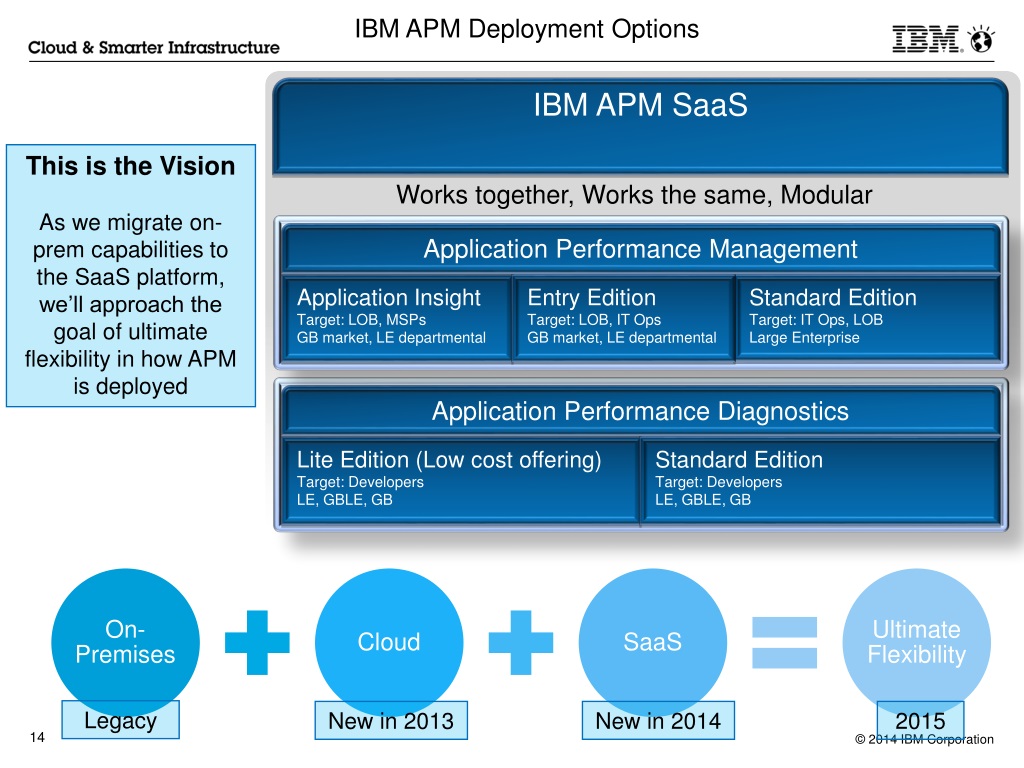This screenshot has width=1024, height=768.
Task: Click the smarter planet globe icon
Action: pyautogui.click(x=981, y=39)
